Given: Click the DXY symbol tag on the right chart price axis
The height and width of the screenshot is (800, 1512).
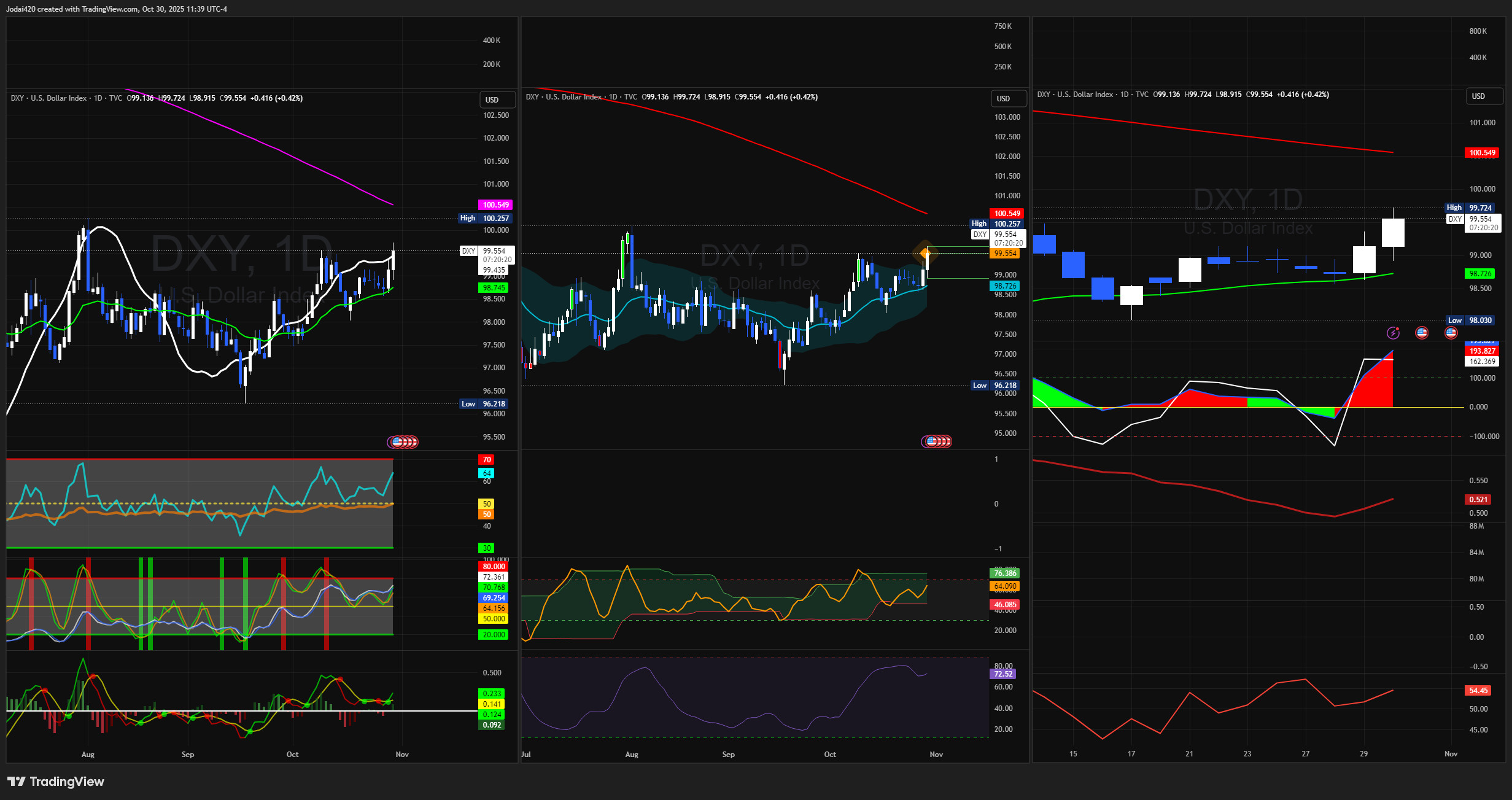Looking at the screenshot, I should [x=1455, y=219].
